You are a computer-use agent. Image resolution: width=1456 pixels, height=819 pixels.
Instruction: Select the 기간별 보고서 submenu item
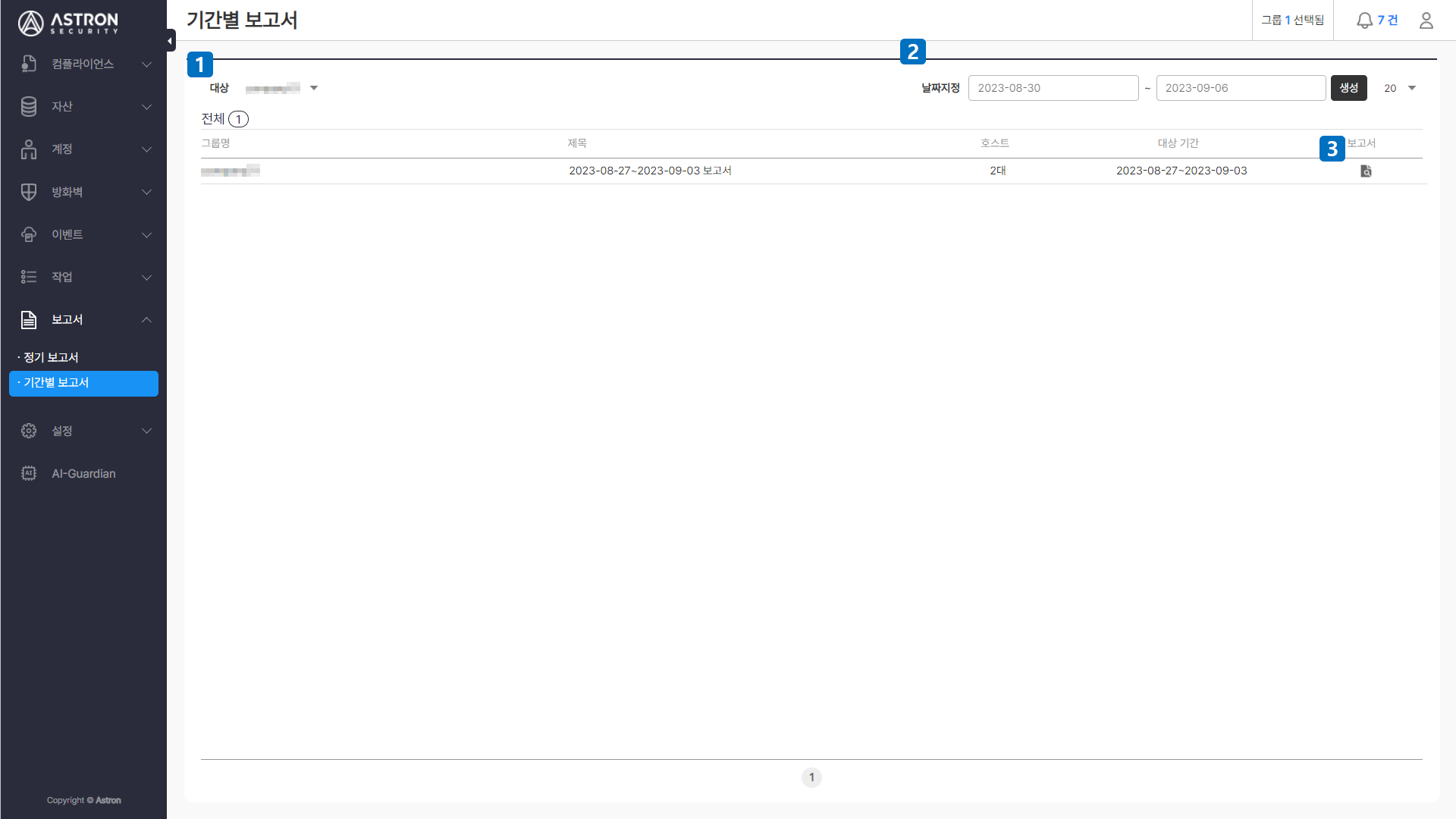pyautogui.click(x=83, y=383)
